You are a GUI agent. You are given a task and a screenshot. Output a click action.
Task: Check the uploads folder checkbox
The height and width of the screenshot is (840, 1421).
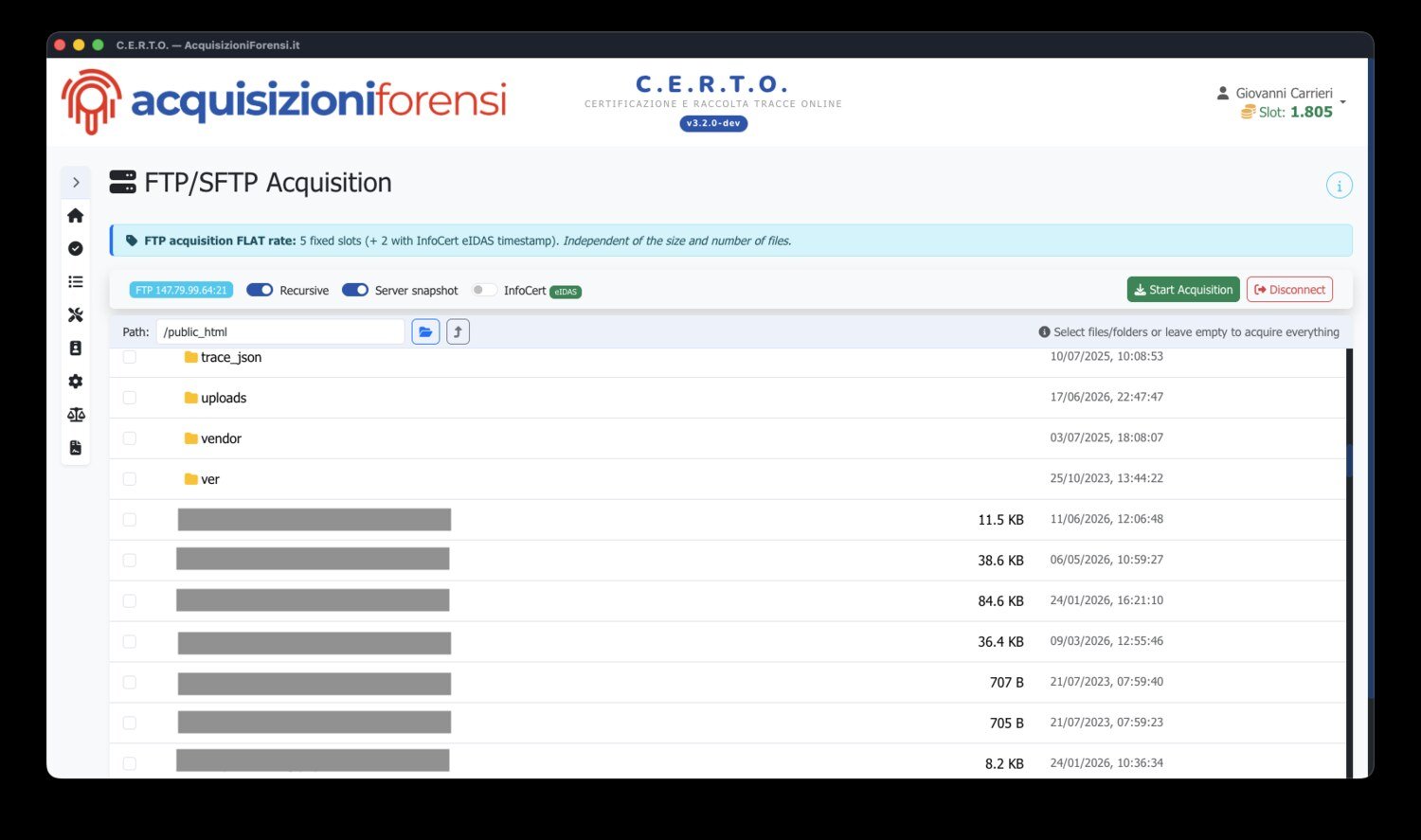(x=130, y=398)
